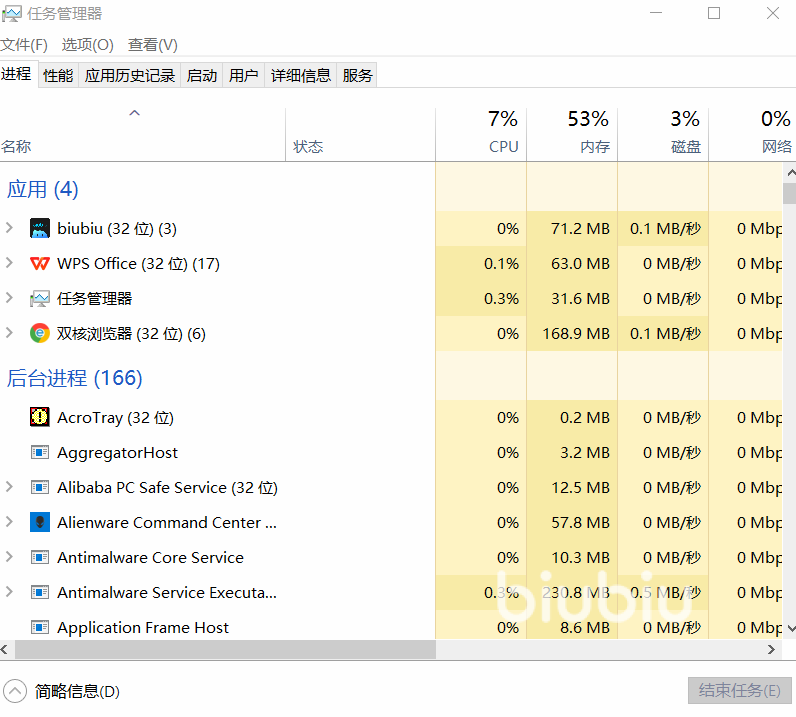
Task: Click the 任务管理器 process icon
Action: click(40, 299)
